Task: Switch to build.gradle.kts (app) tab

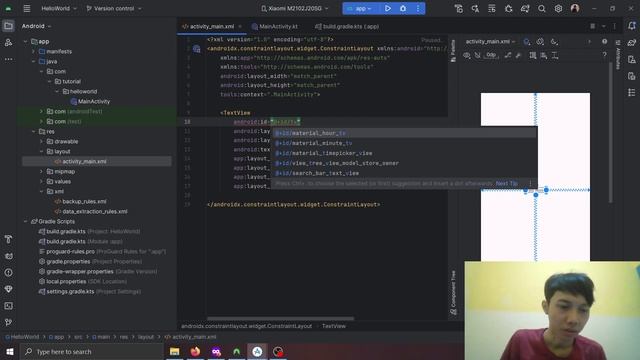Action: pos(347,27)
